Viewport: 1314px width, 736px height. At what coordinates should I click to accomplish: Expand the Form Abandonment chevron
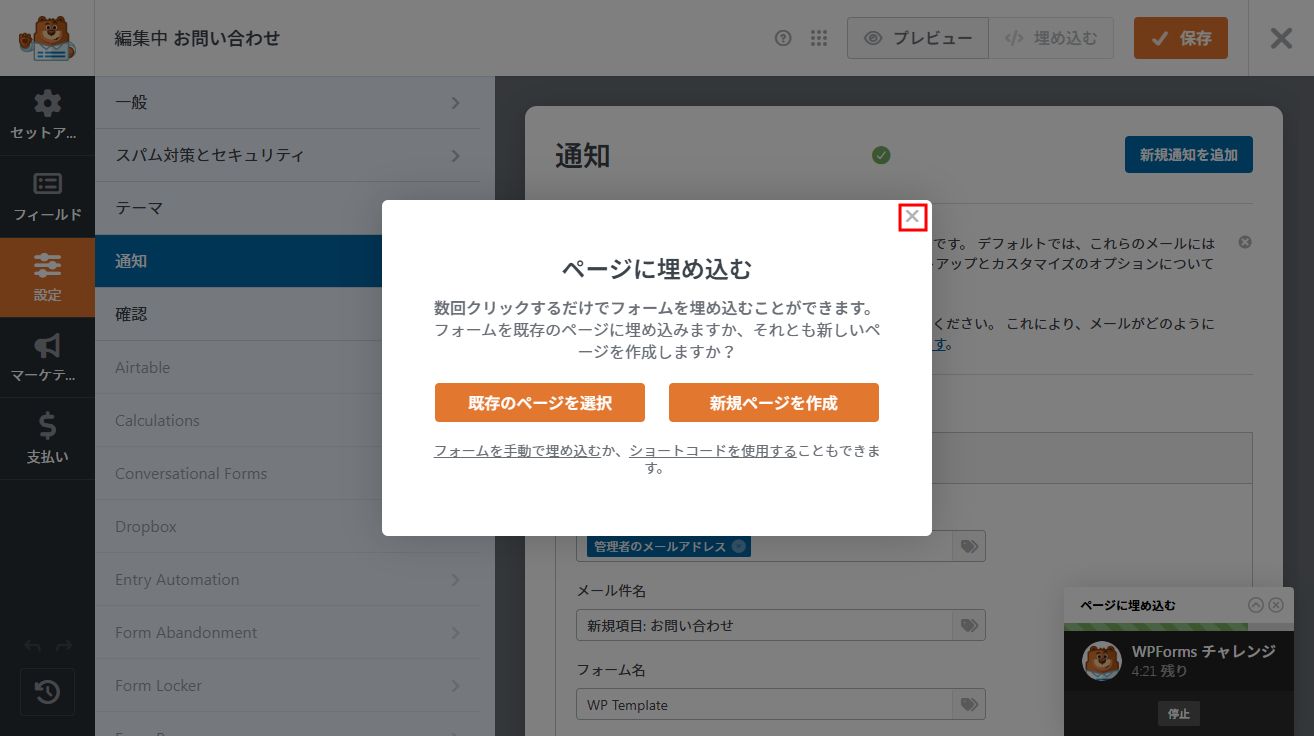coord(455,632)
